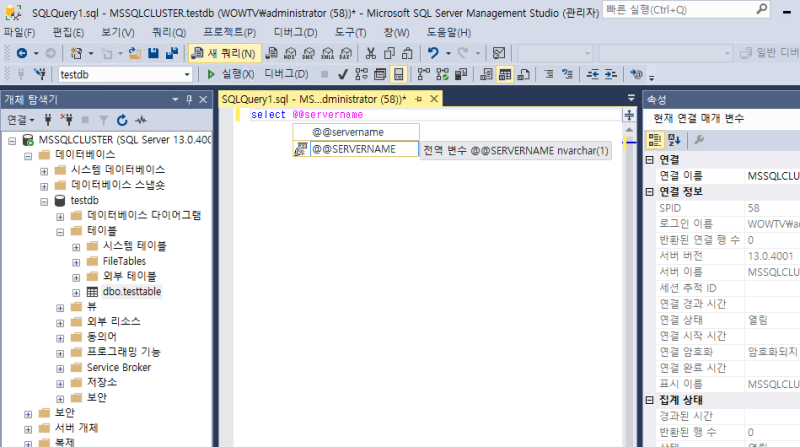Click the copy icon
The width and height of the screenshot is (800, 447).
click(x=389, y=53)
